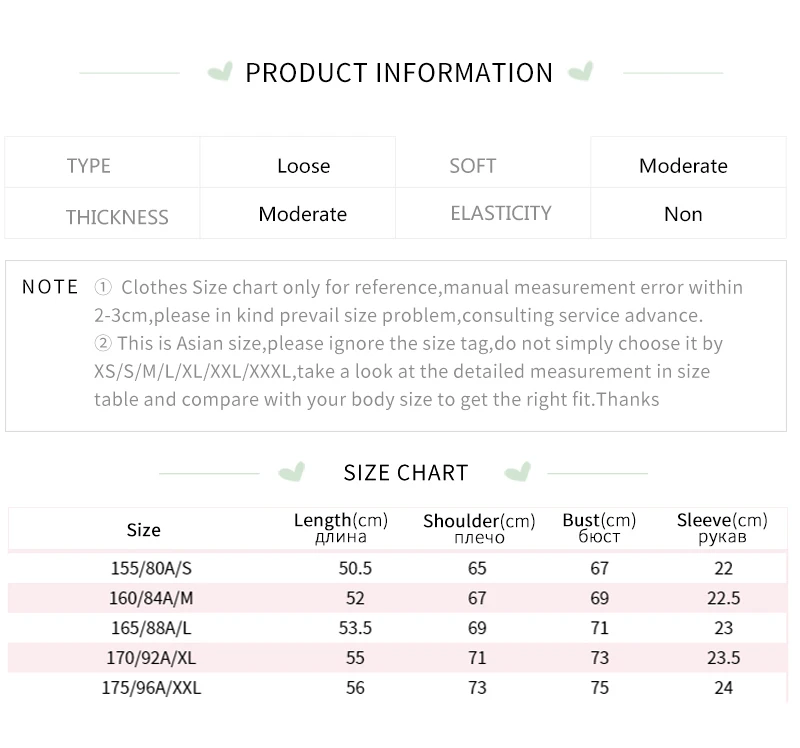Viewport: 800px width, 748px height.
Task: Click the circled number 1 in the note
Action: [103, 288]
